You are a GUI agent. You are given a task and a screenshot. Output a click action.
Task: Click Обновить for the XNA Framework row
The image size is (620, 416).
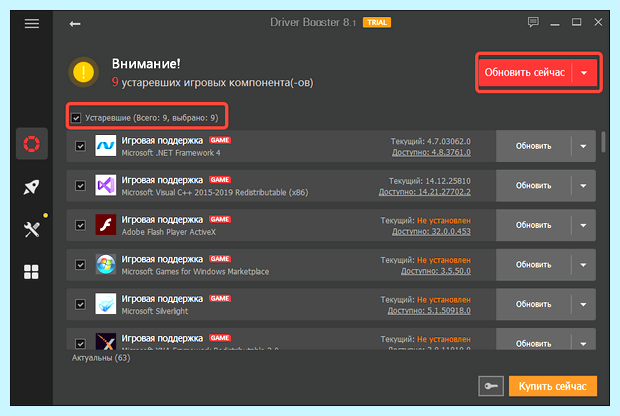tap(533, 342)
